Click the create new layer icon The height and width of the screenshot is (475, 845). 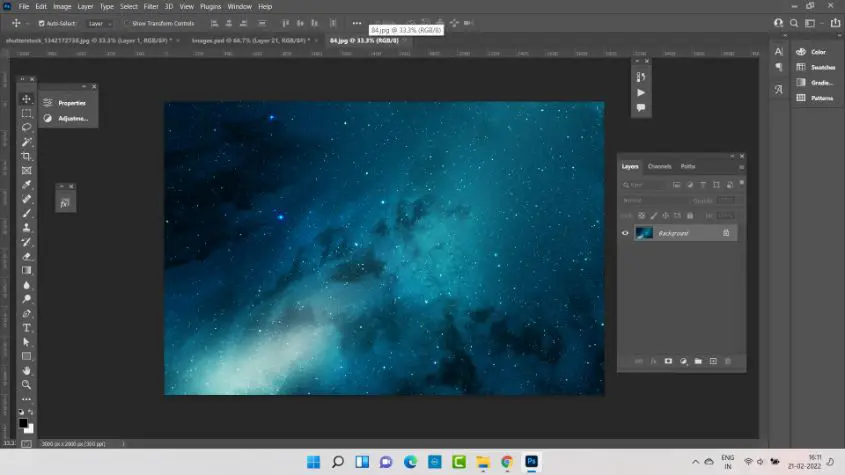click(x=713, y=361)
